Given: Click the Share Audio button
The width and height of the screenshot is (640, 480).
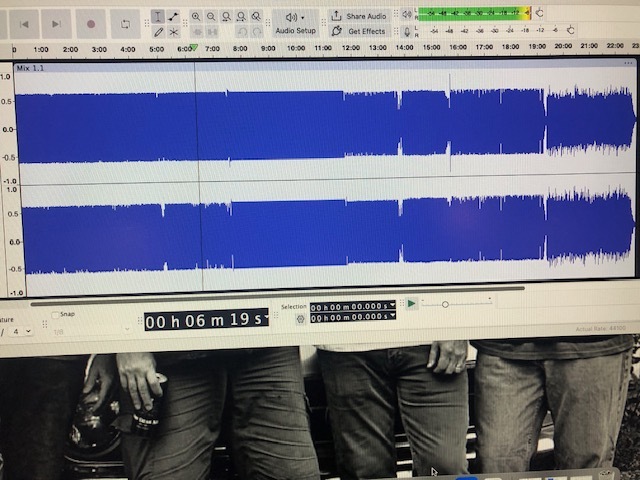Looking at the screenshot, I should (359, 16).
